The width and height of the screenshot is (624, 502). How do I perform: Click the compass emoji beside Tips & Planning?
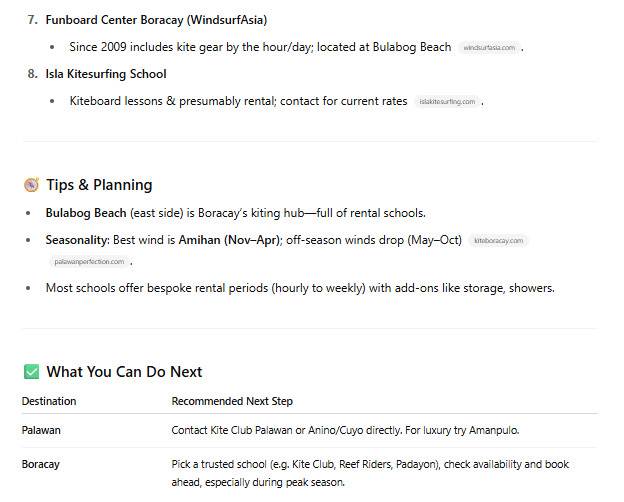pyautogui.click(x=31, y=185)
